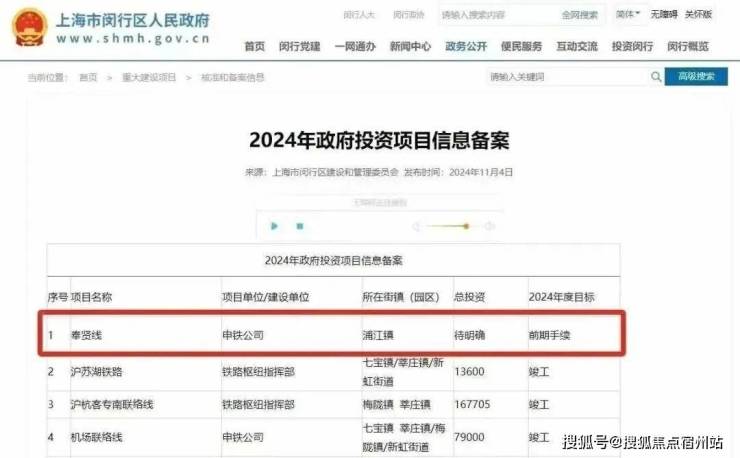Click the publish date text 2024年11月4日

(x=481, y=172)
